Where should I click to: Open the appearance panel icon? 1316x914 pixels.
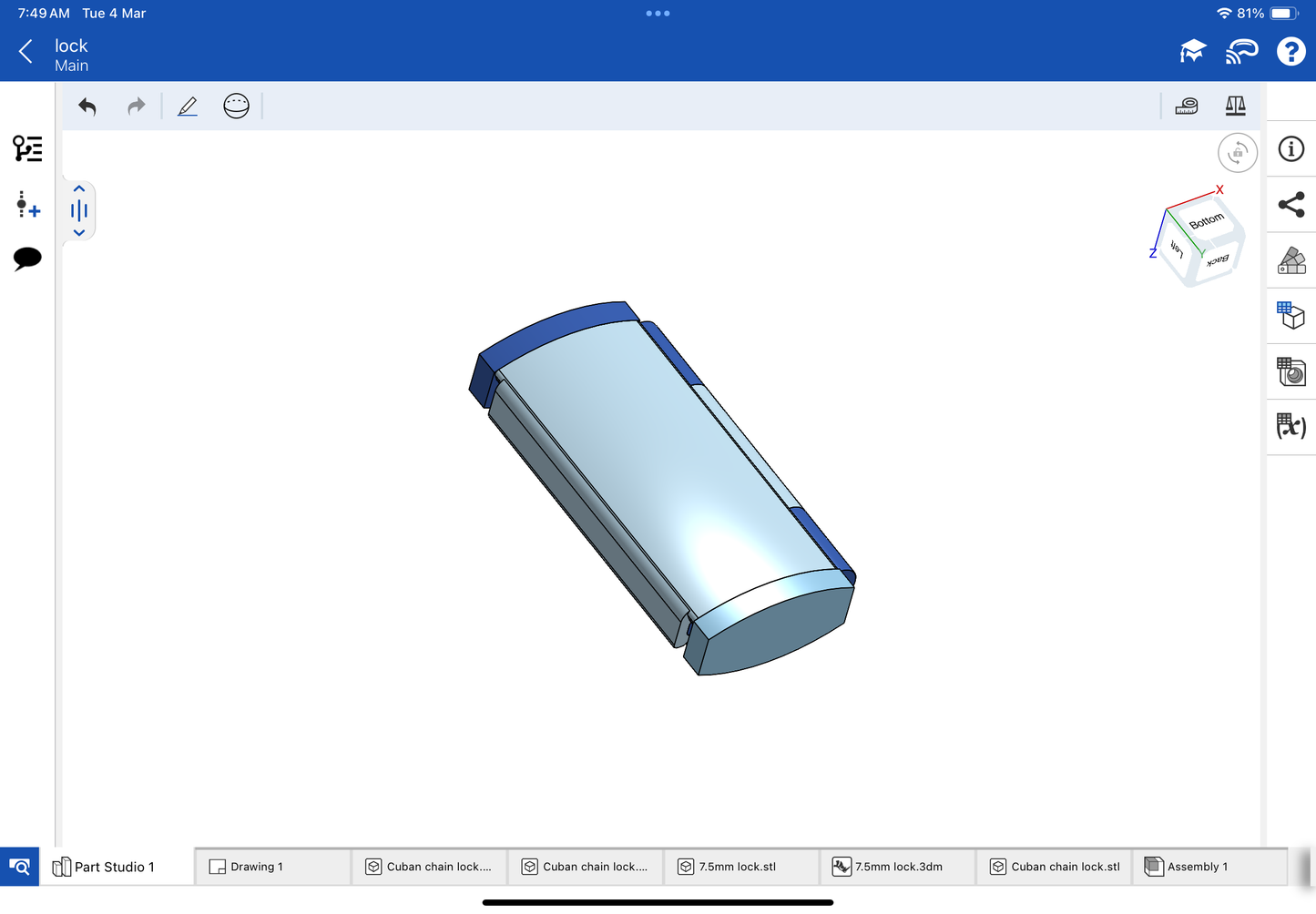(1290, 260)
